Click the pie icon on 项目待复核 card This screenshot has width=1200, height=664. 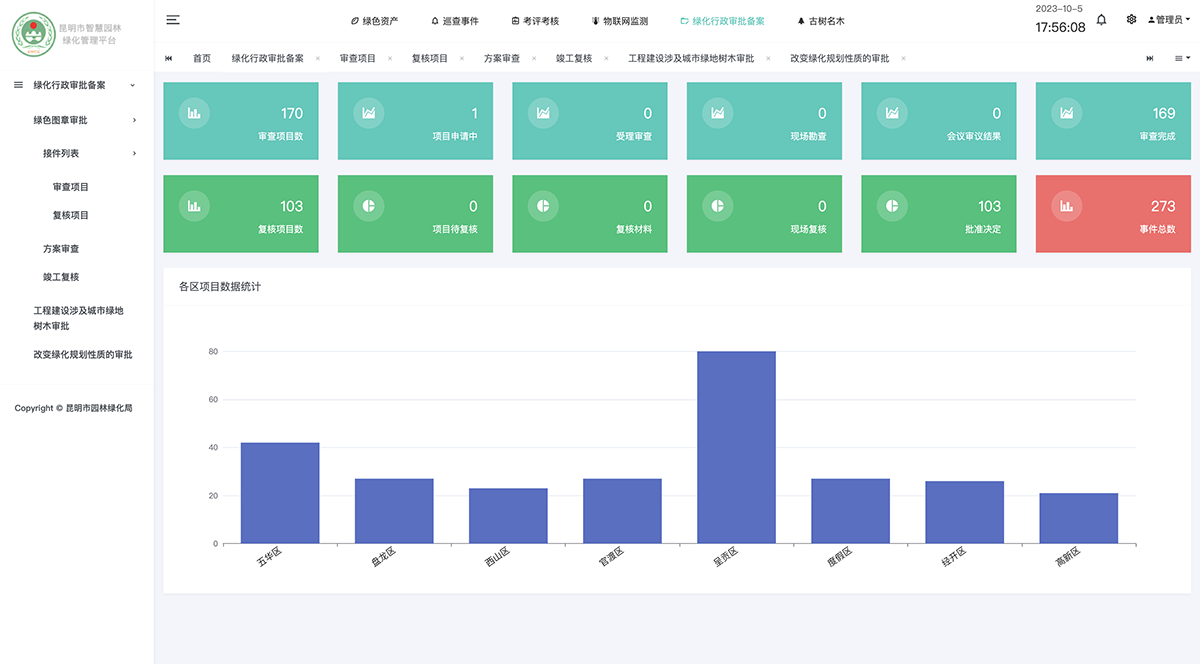click(x=368, y=206)
